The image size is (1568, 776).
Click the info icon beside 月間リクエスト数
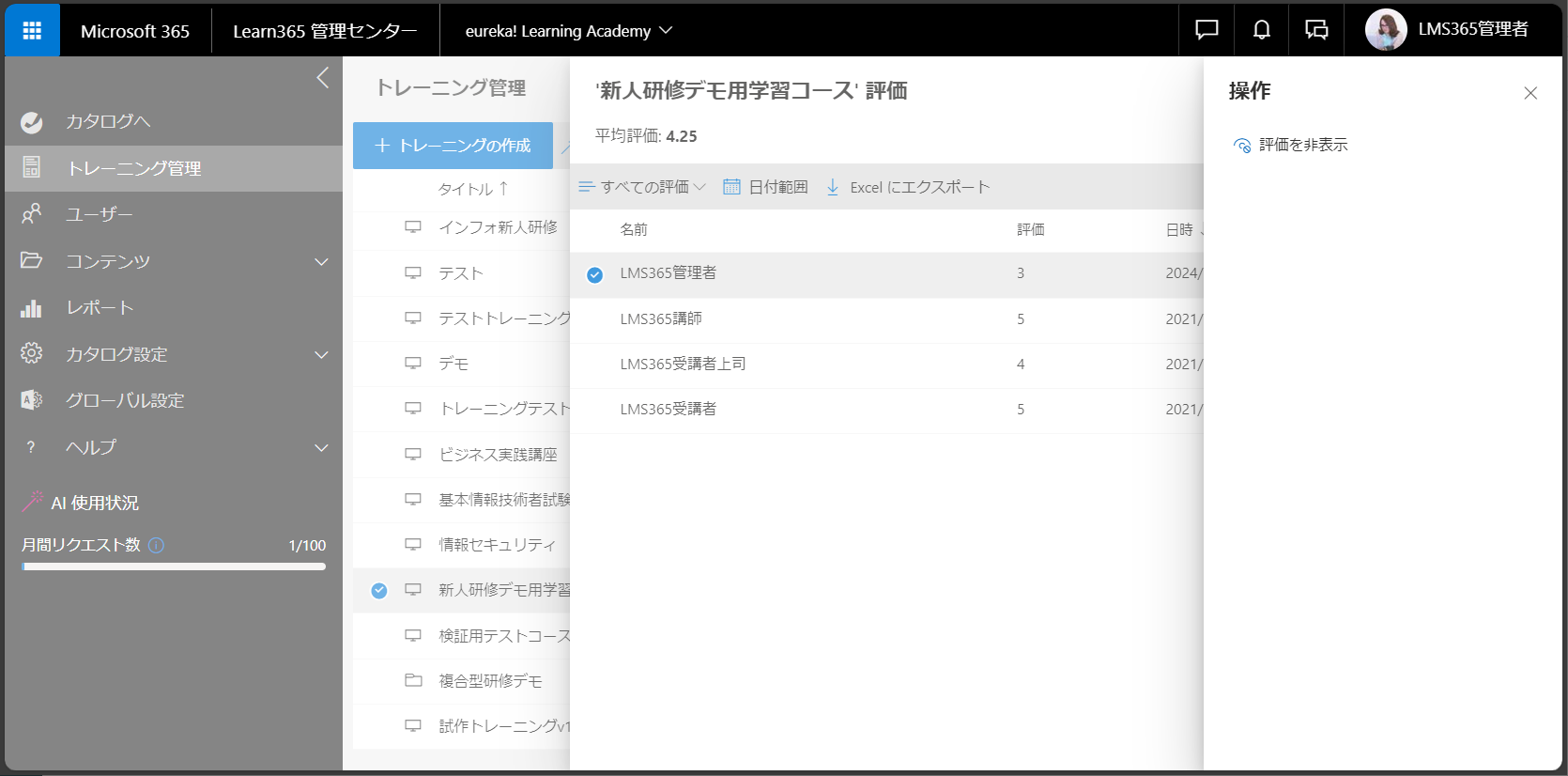pos(157,545)
